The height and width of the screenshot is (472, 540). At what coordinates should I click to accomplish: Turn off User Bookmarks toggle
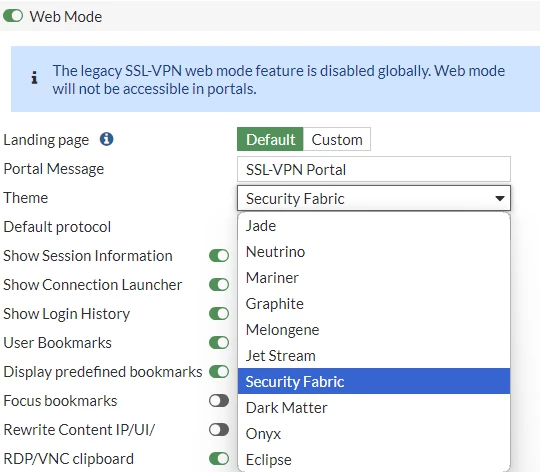tap(219, 343)
